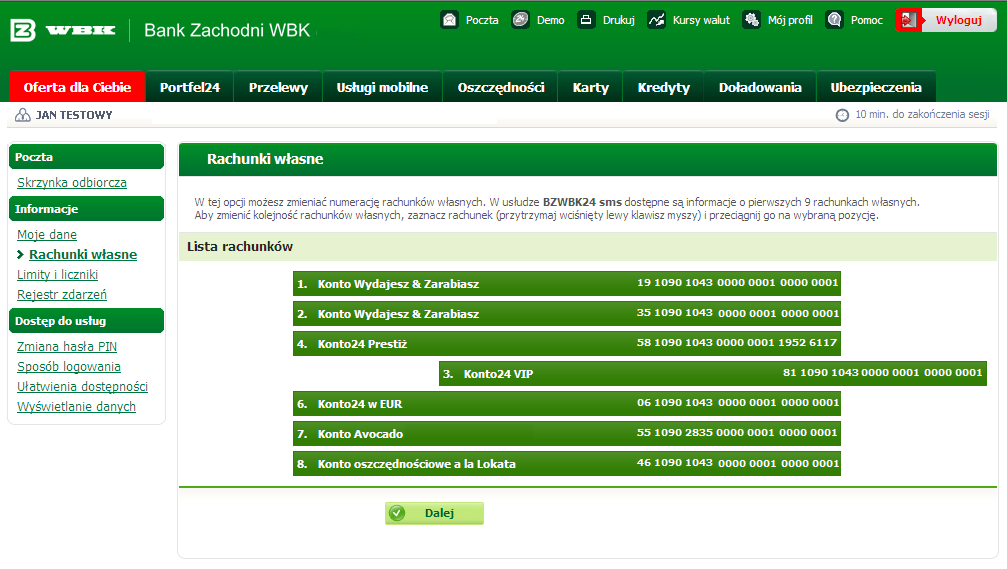Click the green checkmark on Dalej
The height and width of the screenshot is (569, 1007).
pyautogui.click(x=398, y=513)
